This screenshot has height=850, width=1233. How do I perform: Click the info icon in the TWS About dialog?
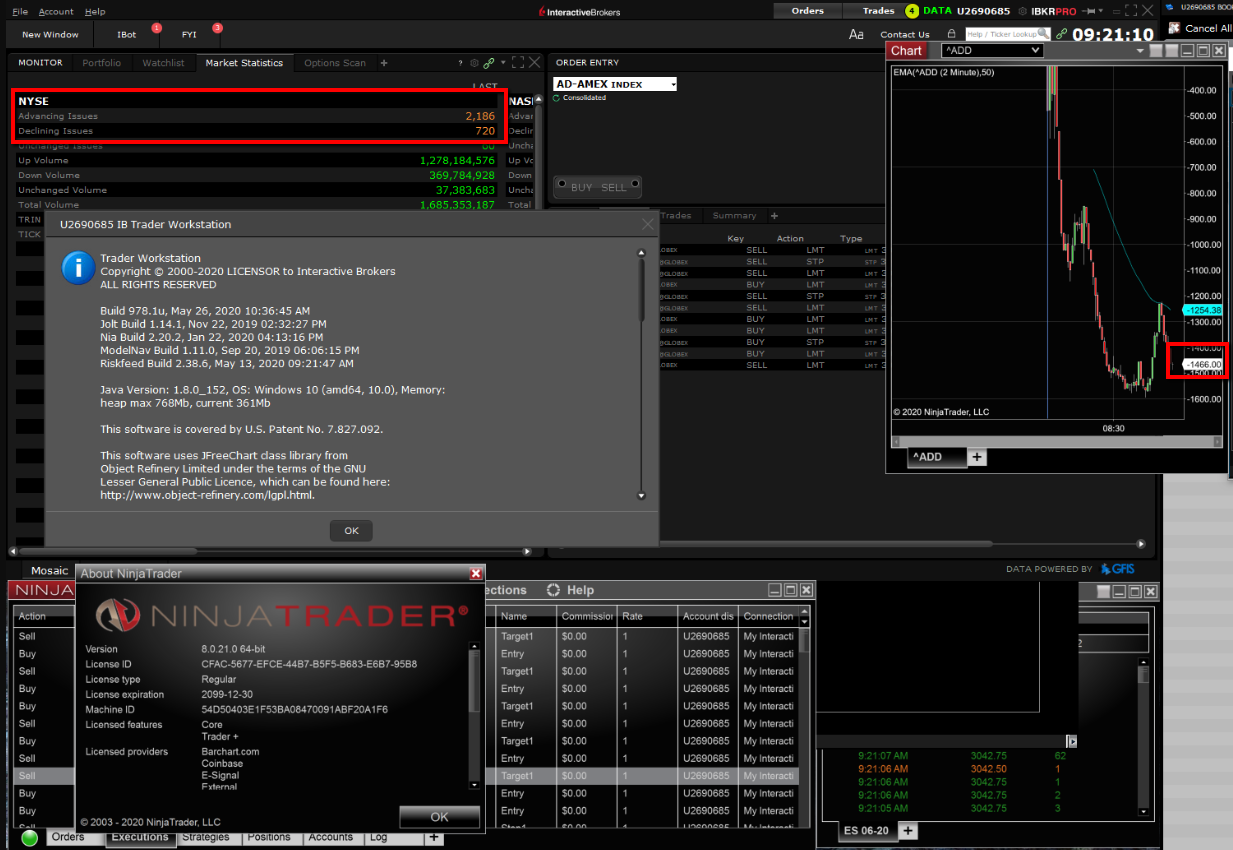[x=78, y=267]
